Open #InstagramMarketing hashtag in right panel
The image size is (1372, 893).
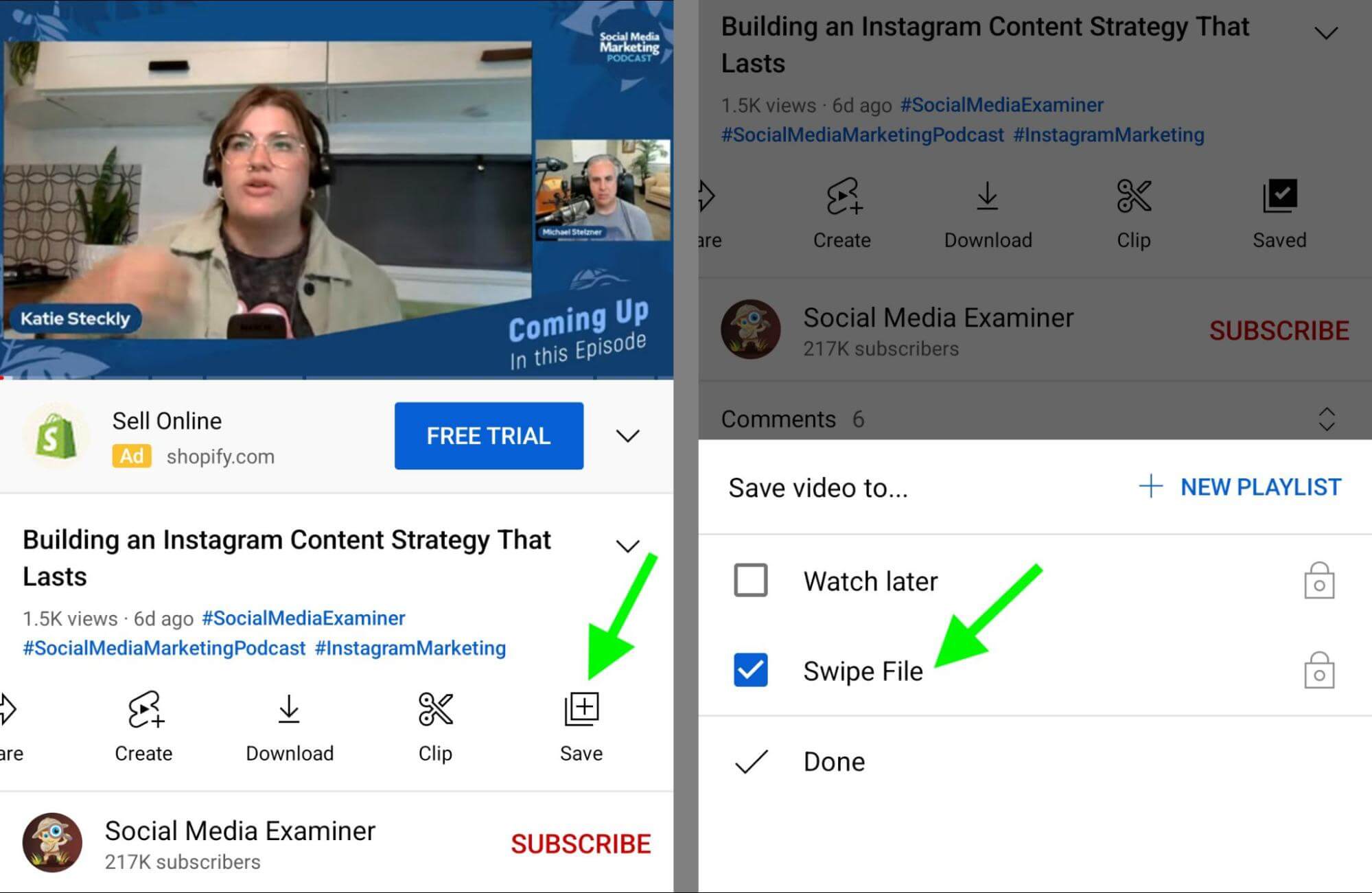1108,135
